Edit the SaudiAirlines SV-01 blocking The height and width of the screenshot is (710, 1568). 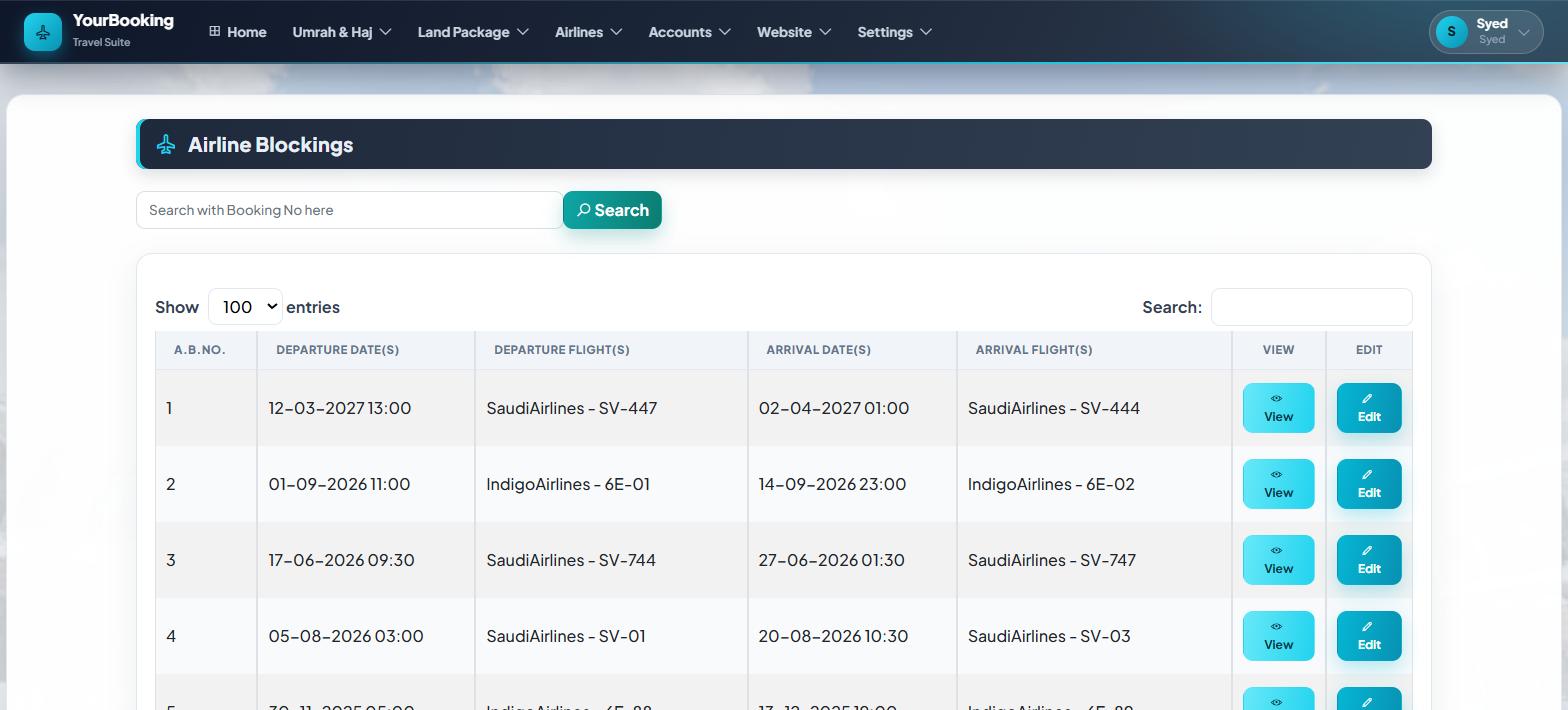tap(1369, 636)
